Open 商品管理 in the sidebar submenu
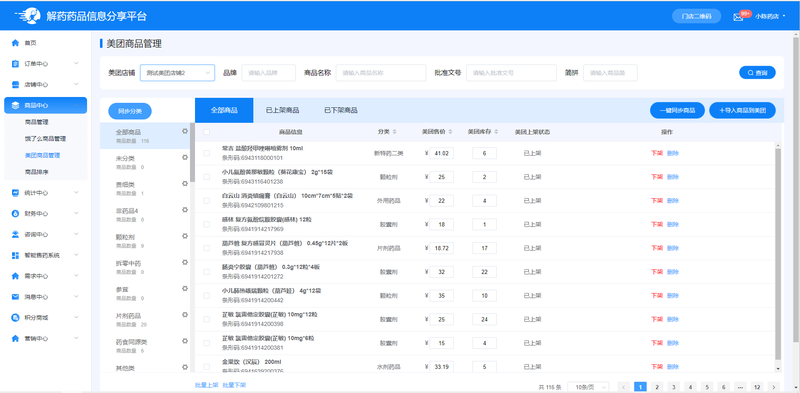This screenshot has width=800, height=393. pyautogui.click(x=36, y=122)
